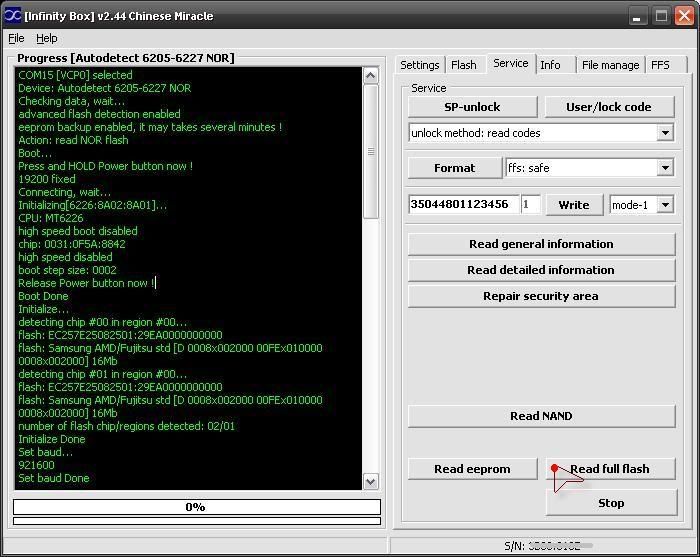The image size is (700, 557).
Task: Click the 0% progress bar
Action: tap(197, 507)
